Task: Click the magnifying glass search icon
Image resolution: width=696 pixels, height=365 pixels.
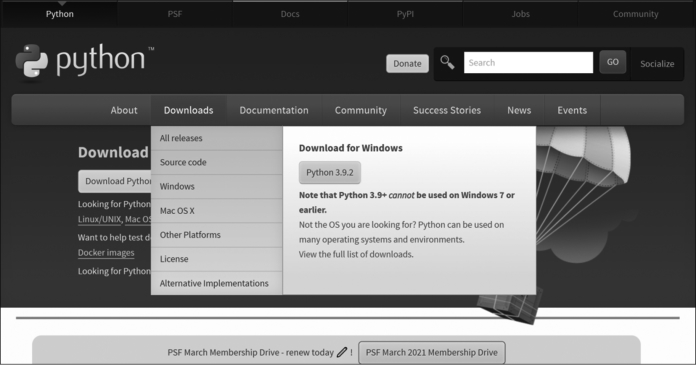Action: tap(447, 63)
